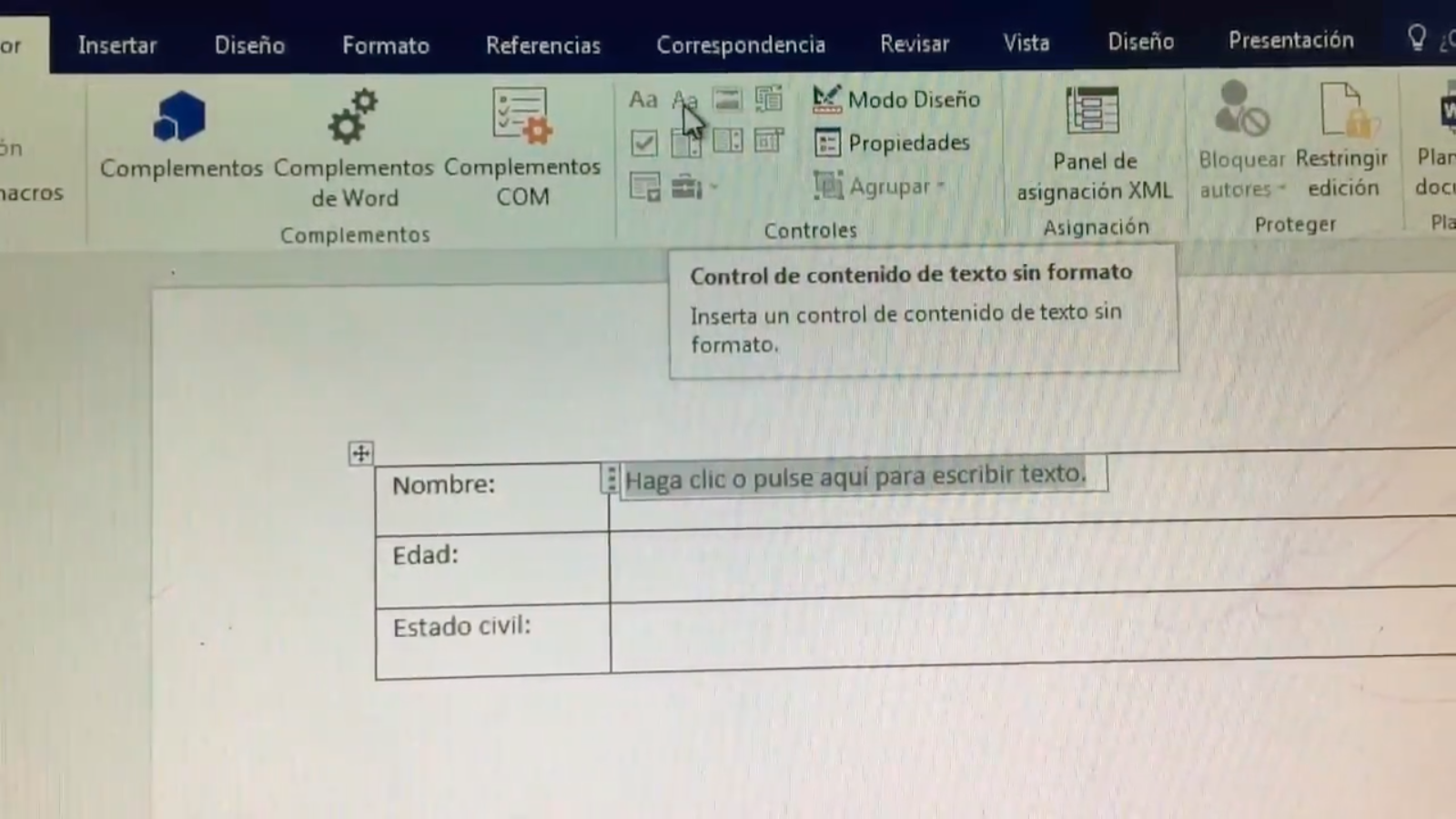Open the Correspondencia ribbon tab

click(741, 45)
